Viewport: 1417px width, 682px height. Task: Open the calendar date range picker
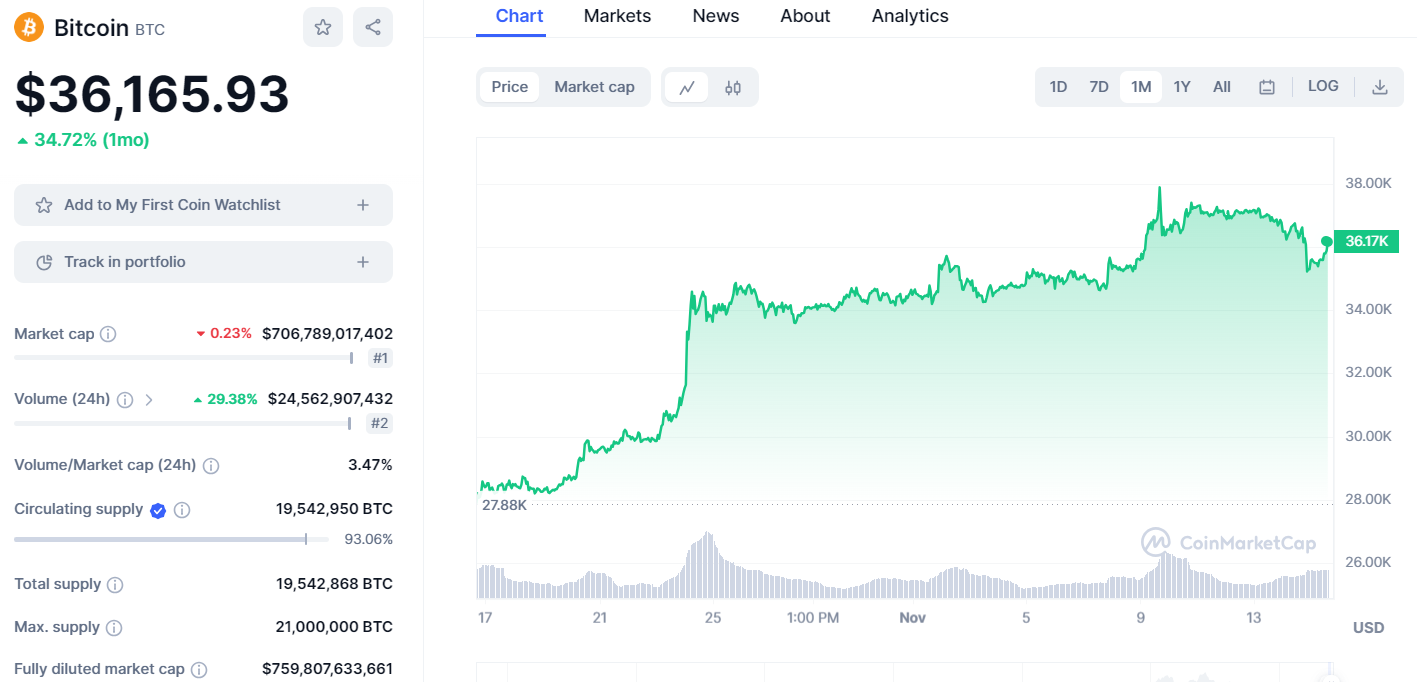click(1267, 87)
